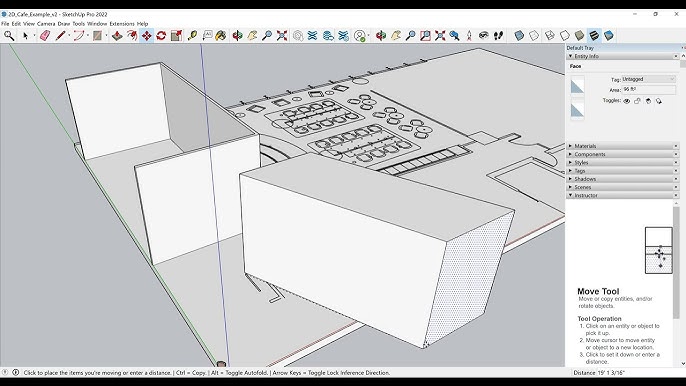The height and width of the screenshot is (386, 686).
Task: Choose the red Rotate tool
Action: click(161, 35)
